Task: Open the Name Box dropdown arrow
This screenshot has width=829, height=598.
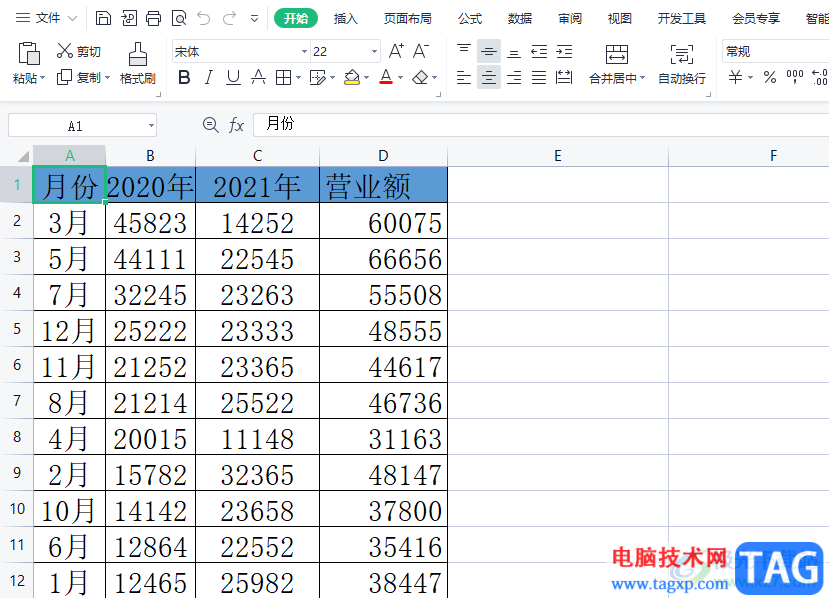Action: (151, 125)
